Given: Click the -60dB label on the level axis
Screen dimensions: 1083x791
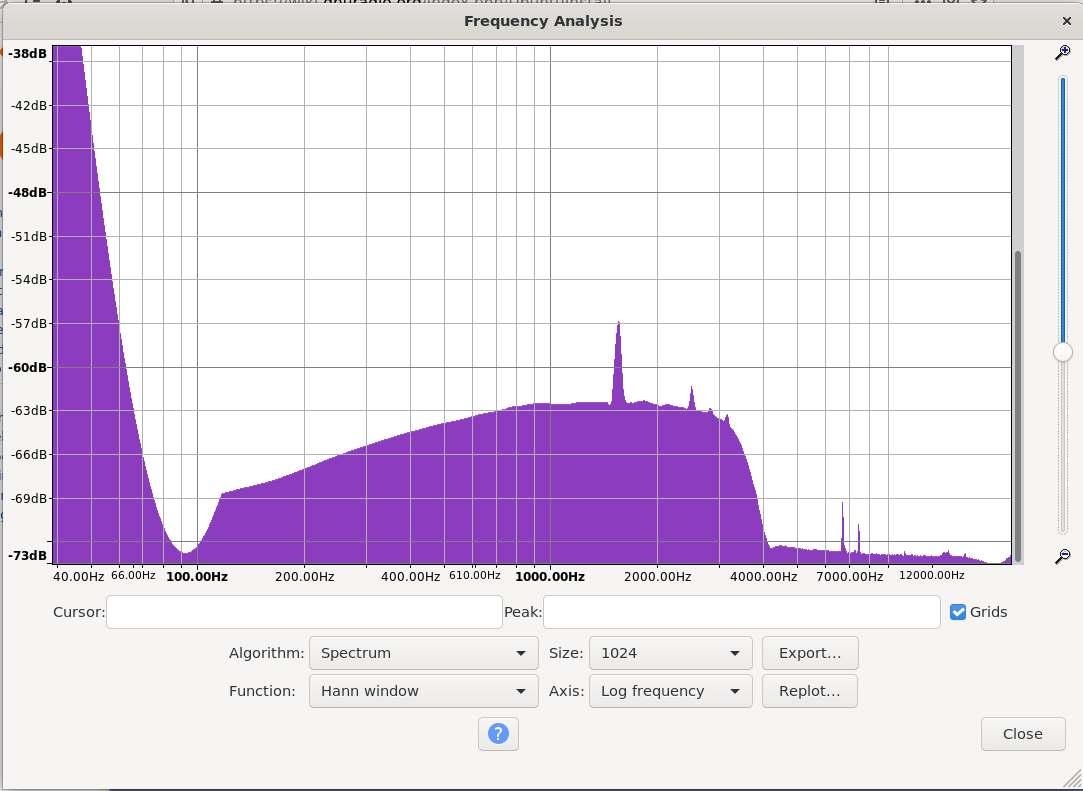Looking at the screenshot, I should point(28,367).
